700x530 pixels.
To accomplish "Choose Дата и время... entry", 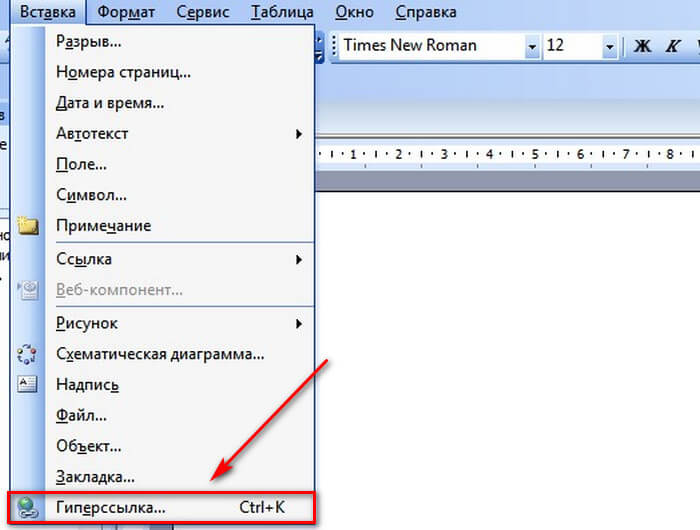I will pos(162,103).
